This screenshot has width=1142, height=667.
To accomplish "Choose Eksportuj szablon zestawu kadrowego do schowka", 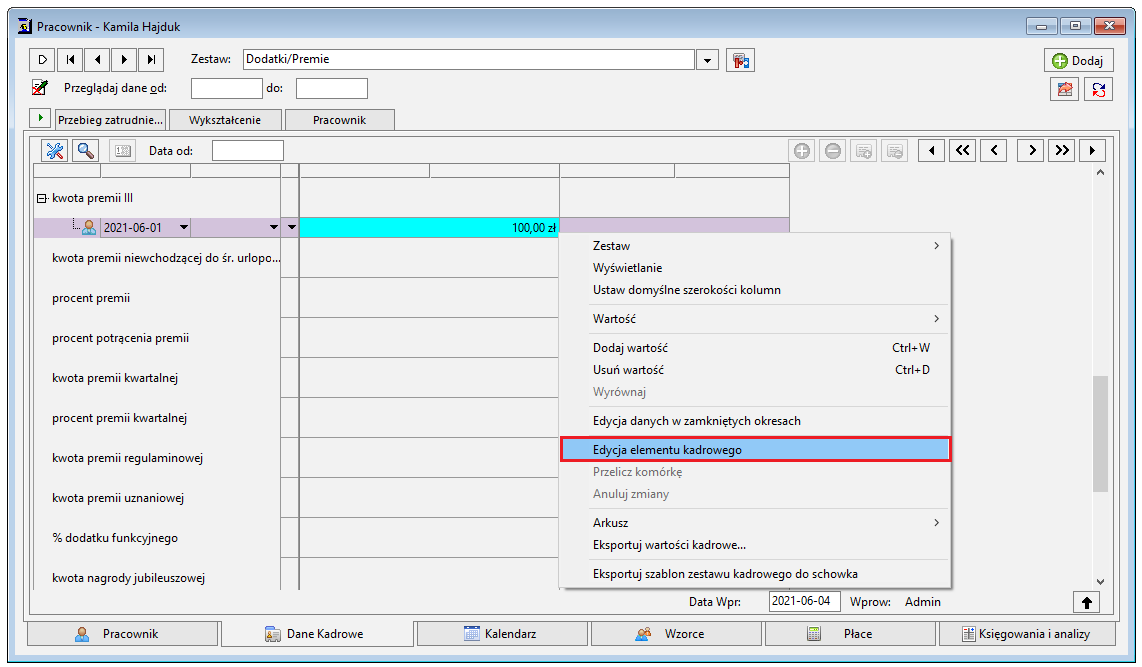I will point(755,574).
